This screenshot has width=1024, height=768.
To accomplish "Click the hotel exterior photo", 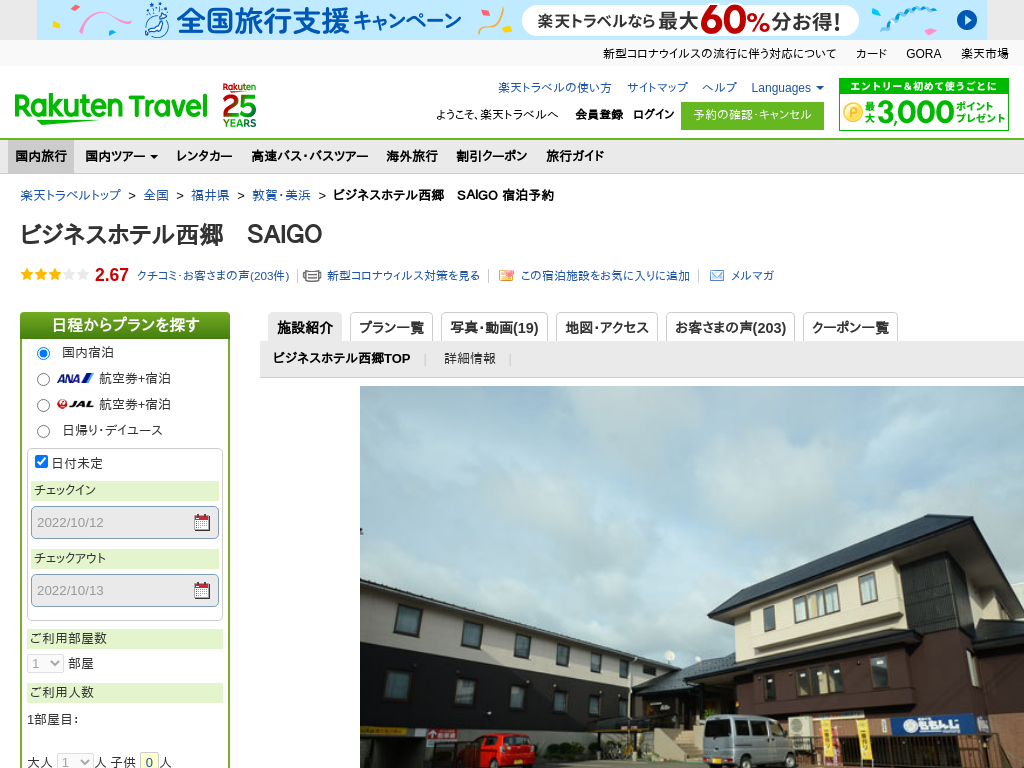I will 692,577.
